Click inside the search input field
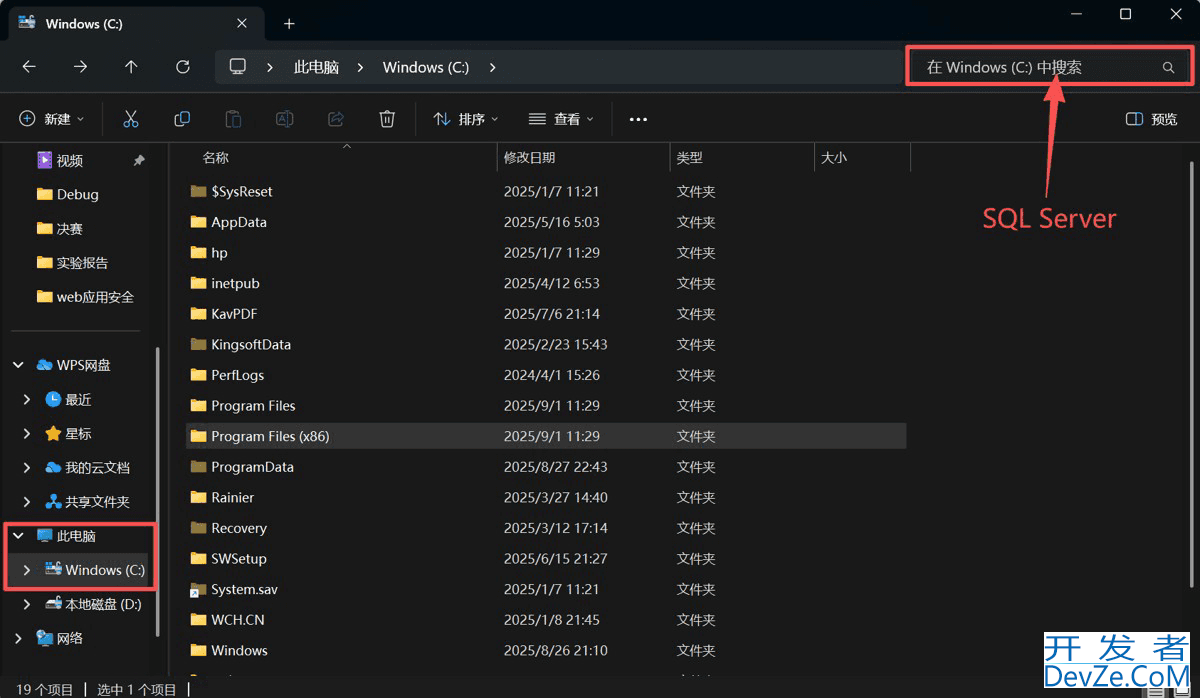The width and height of the screenshot is (1200, 698). (x=1020, y=67)
